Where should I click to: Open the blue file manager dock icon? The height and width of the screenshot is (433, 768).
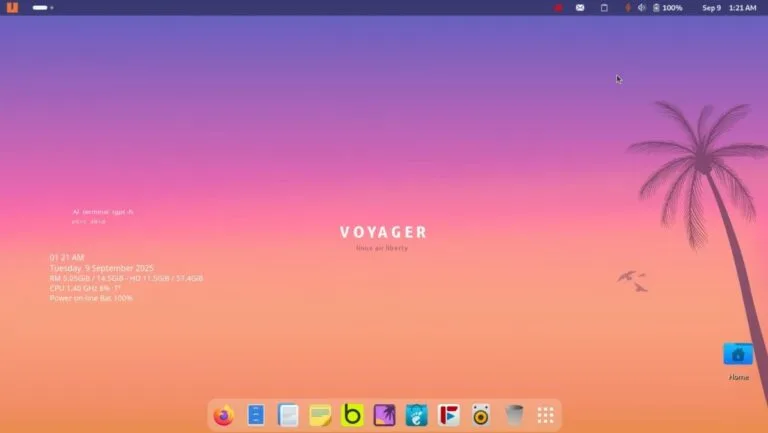point(256,415)
